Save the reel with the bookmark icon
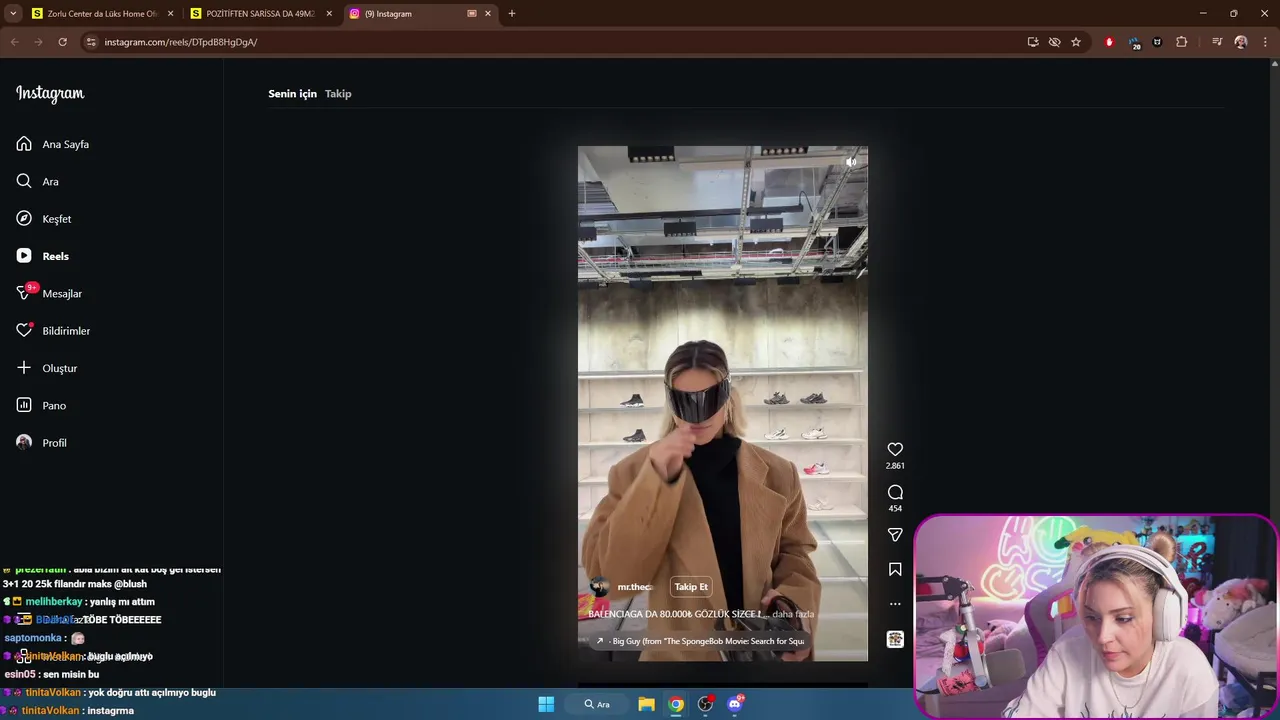 895,569
